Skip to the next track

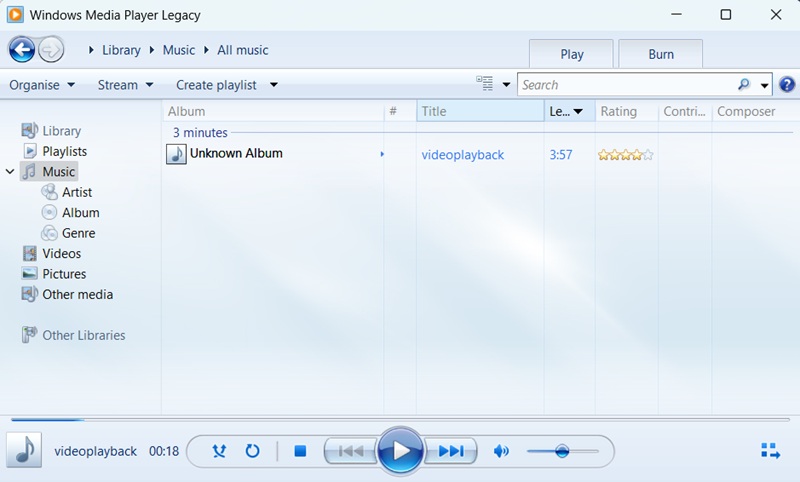click(x=451, y=451)
